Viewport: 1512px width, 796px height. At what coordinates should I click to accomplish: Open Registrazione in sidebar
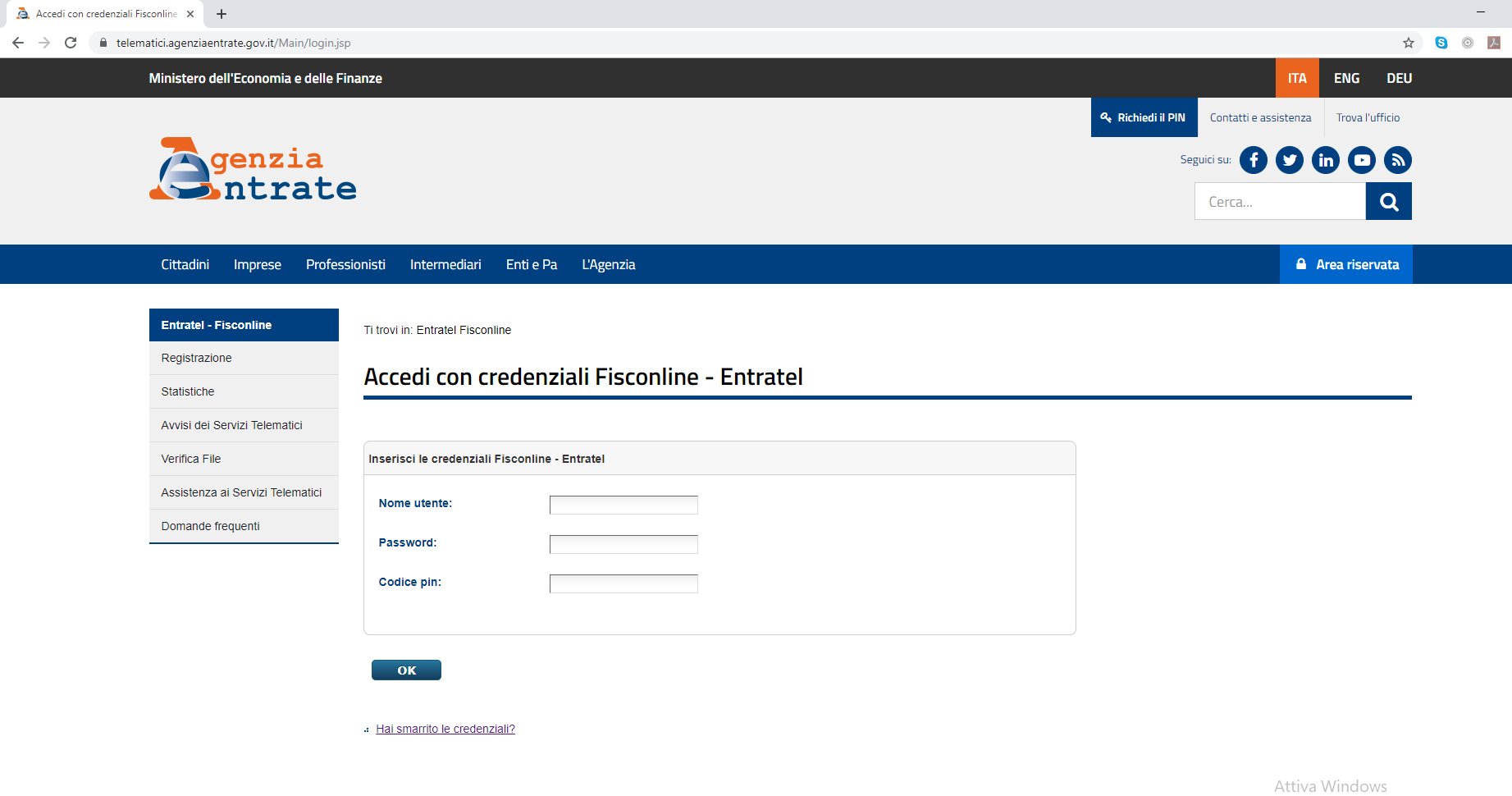pyautogui.click(x=244, y=358)
